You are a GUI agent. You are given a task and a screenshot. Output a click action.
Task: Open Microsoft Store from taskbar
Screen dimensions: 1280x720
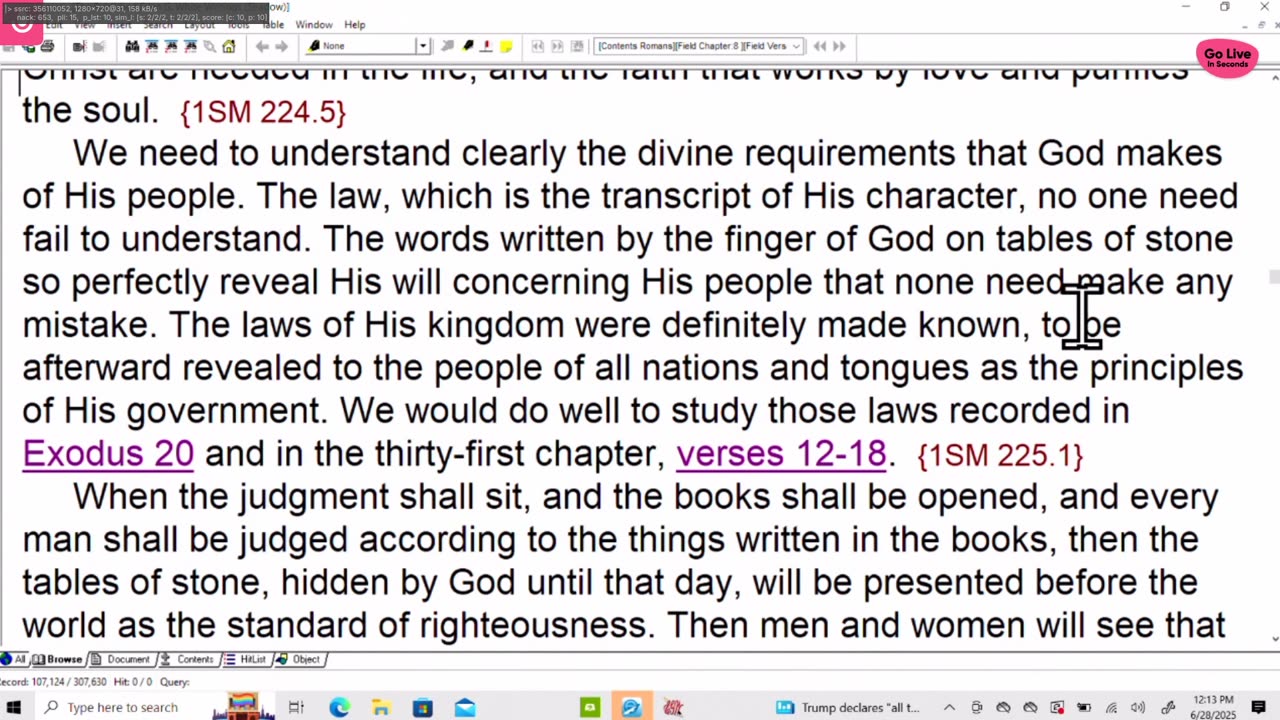coord(423,707)
